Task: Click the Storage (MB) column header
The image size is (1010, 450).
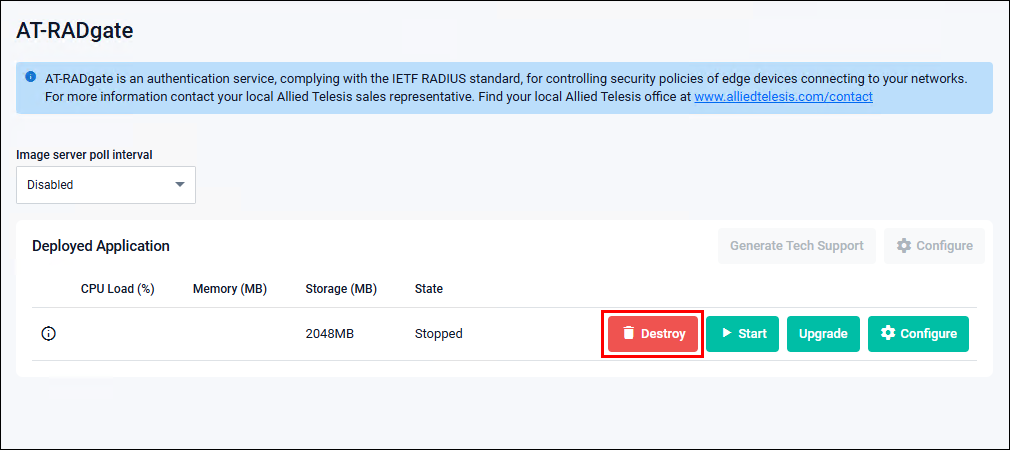Action: click(340, 289)
